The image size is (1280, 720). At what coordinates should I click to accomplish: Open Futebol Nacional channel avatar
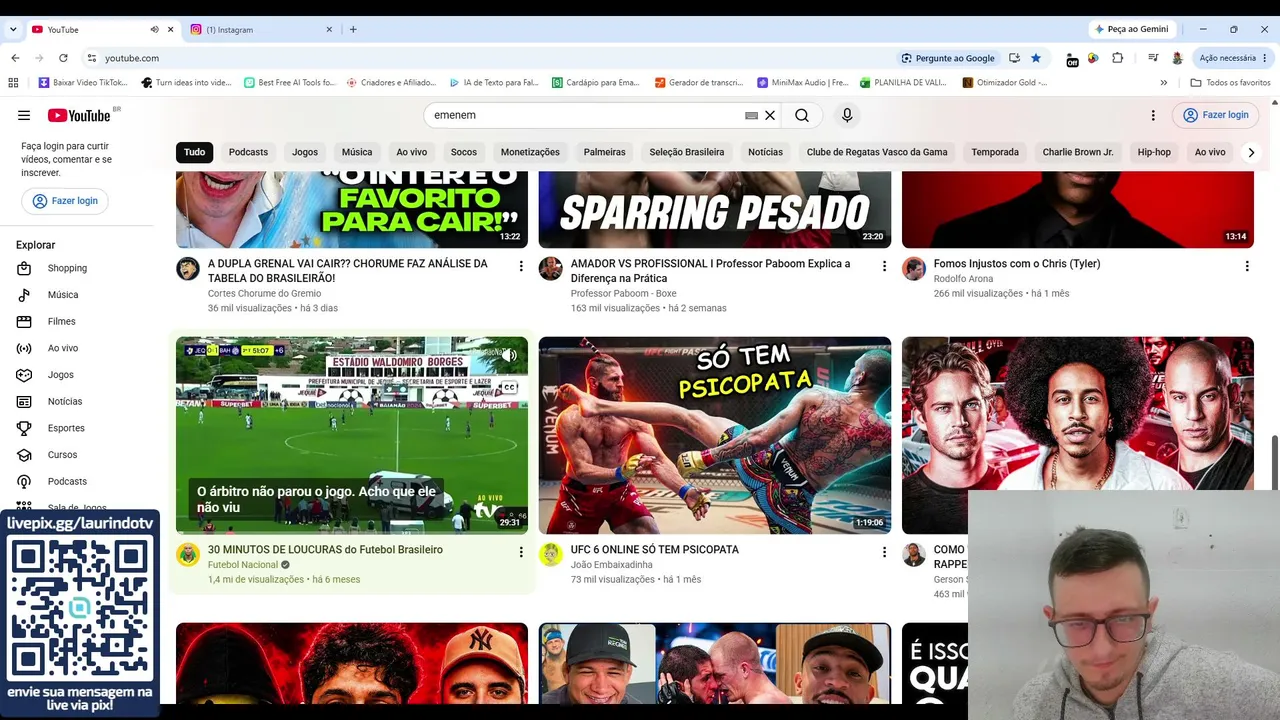pos(188,554)
